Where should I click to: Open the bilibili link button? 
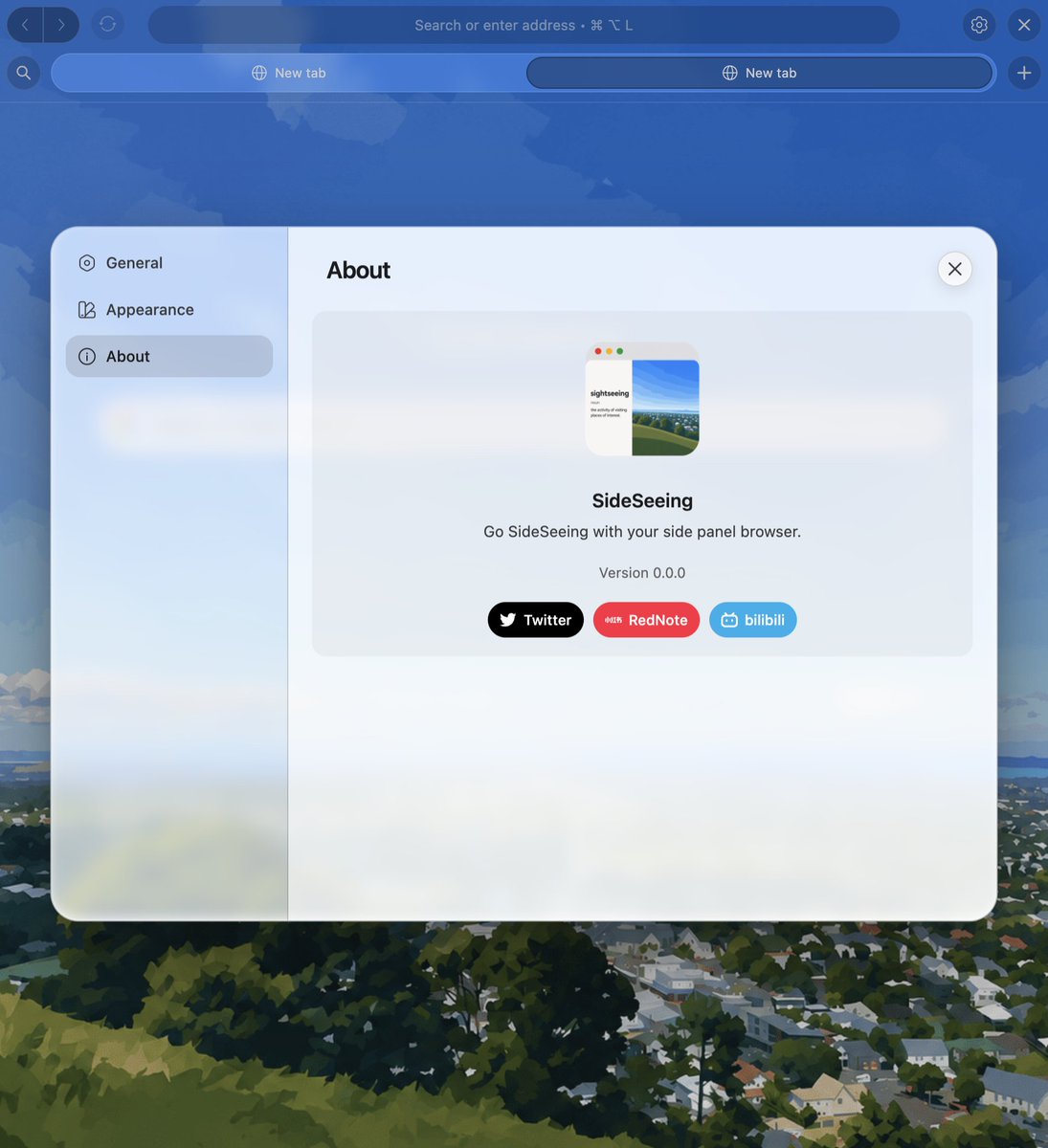point(752,620)
